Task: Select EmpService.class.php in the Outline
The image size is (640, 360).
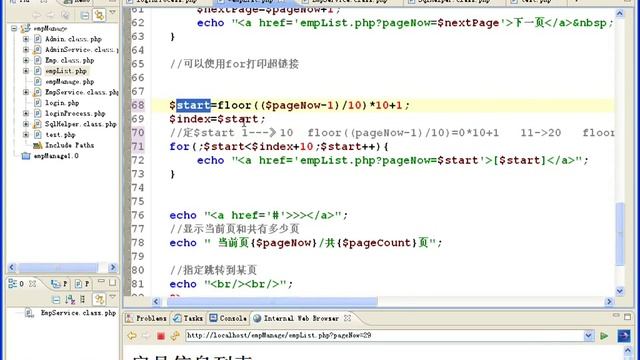Action: point(78,313)
